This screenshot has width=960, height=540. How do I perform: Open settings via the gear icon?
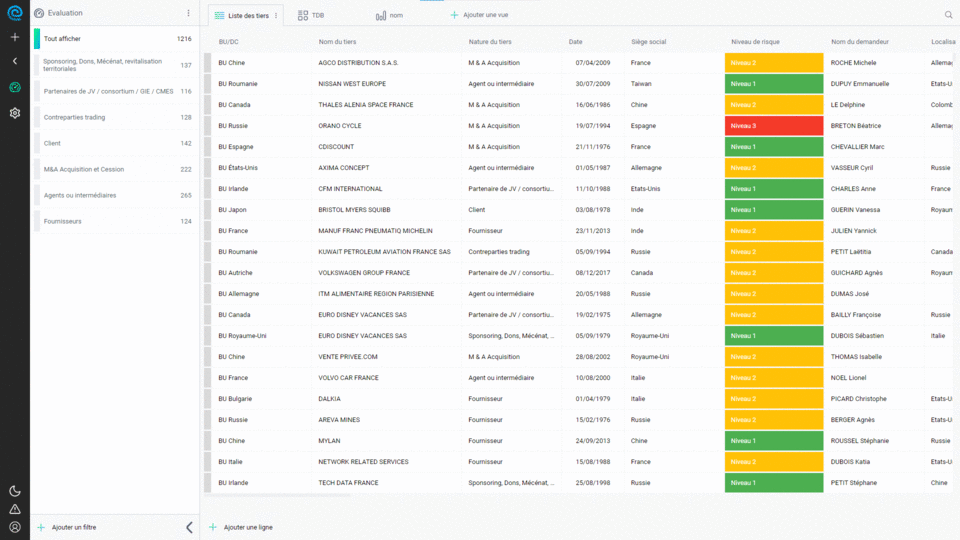(14, 113)
